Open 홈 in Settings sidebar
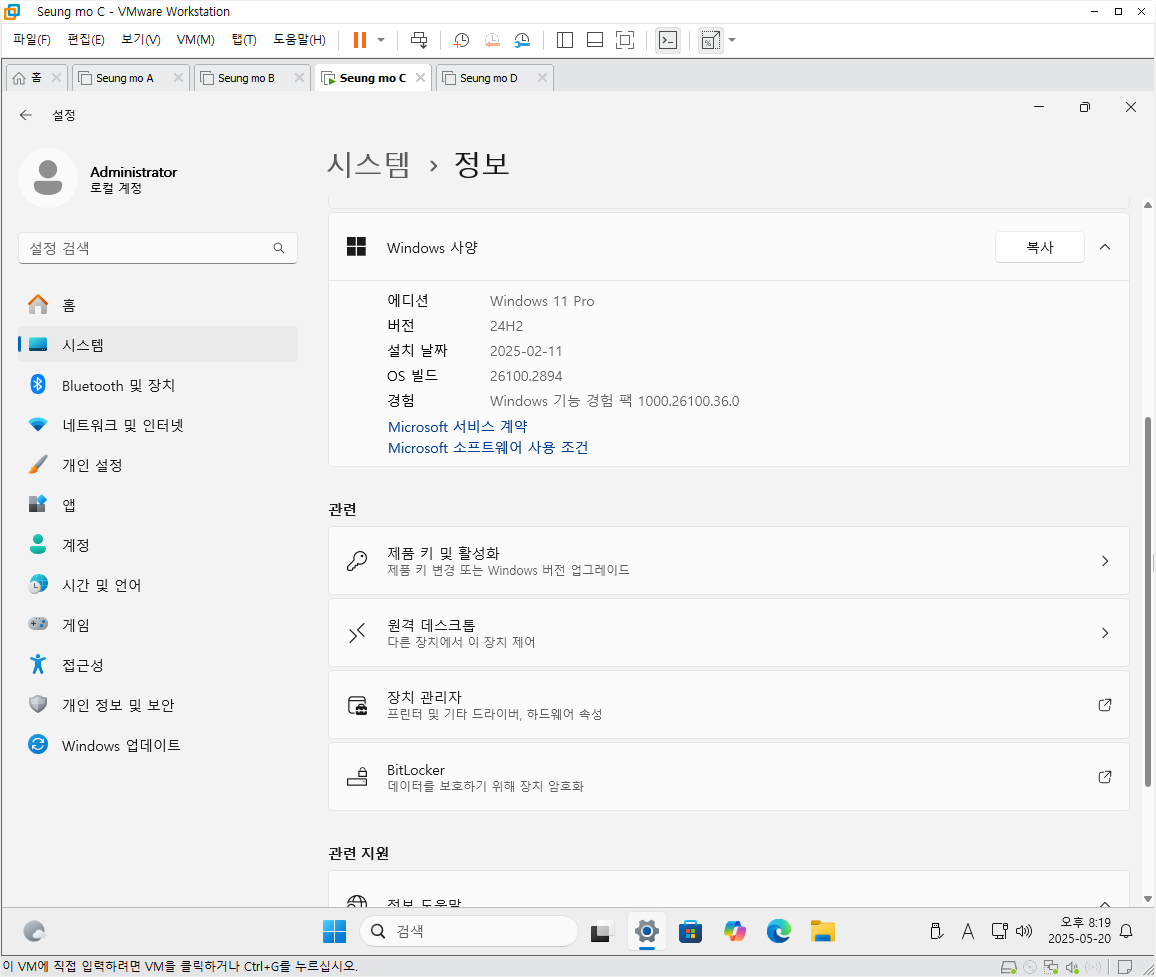Image resolution: width=1156 pixels, height=977 pixels. click(158, 305)
